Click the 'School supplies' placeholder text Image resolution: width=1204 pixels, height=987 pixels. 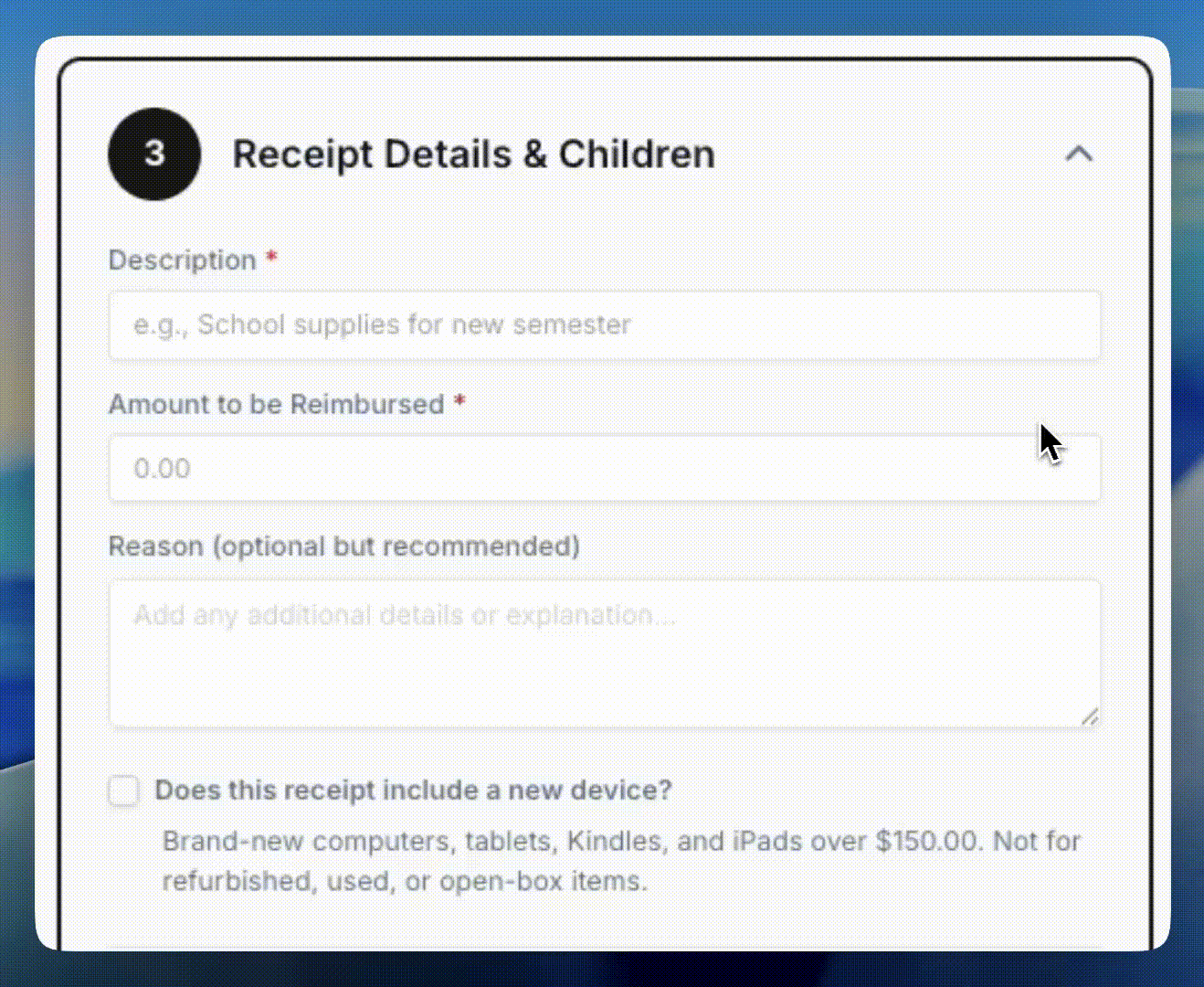(x=382, y=325)
